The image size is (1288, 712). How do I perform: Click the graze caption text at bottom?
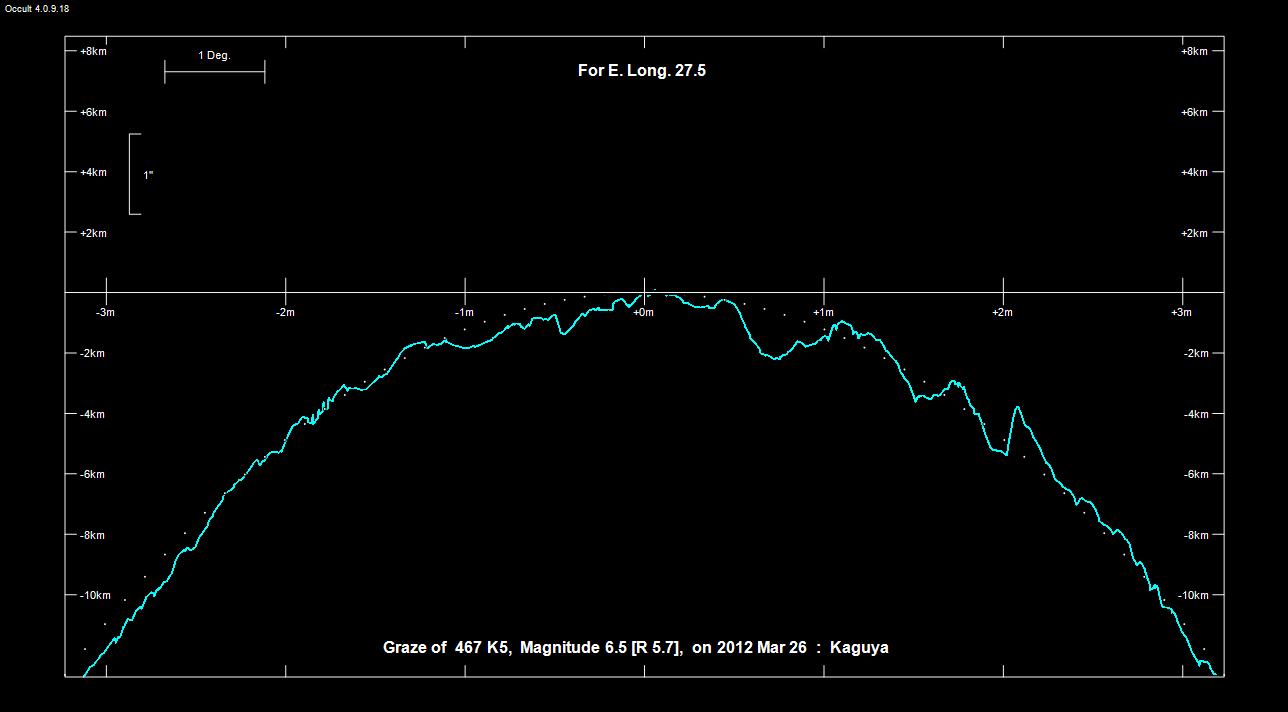pos(635,647)
